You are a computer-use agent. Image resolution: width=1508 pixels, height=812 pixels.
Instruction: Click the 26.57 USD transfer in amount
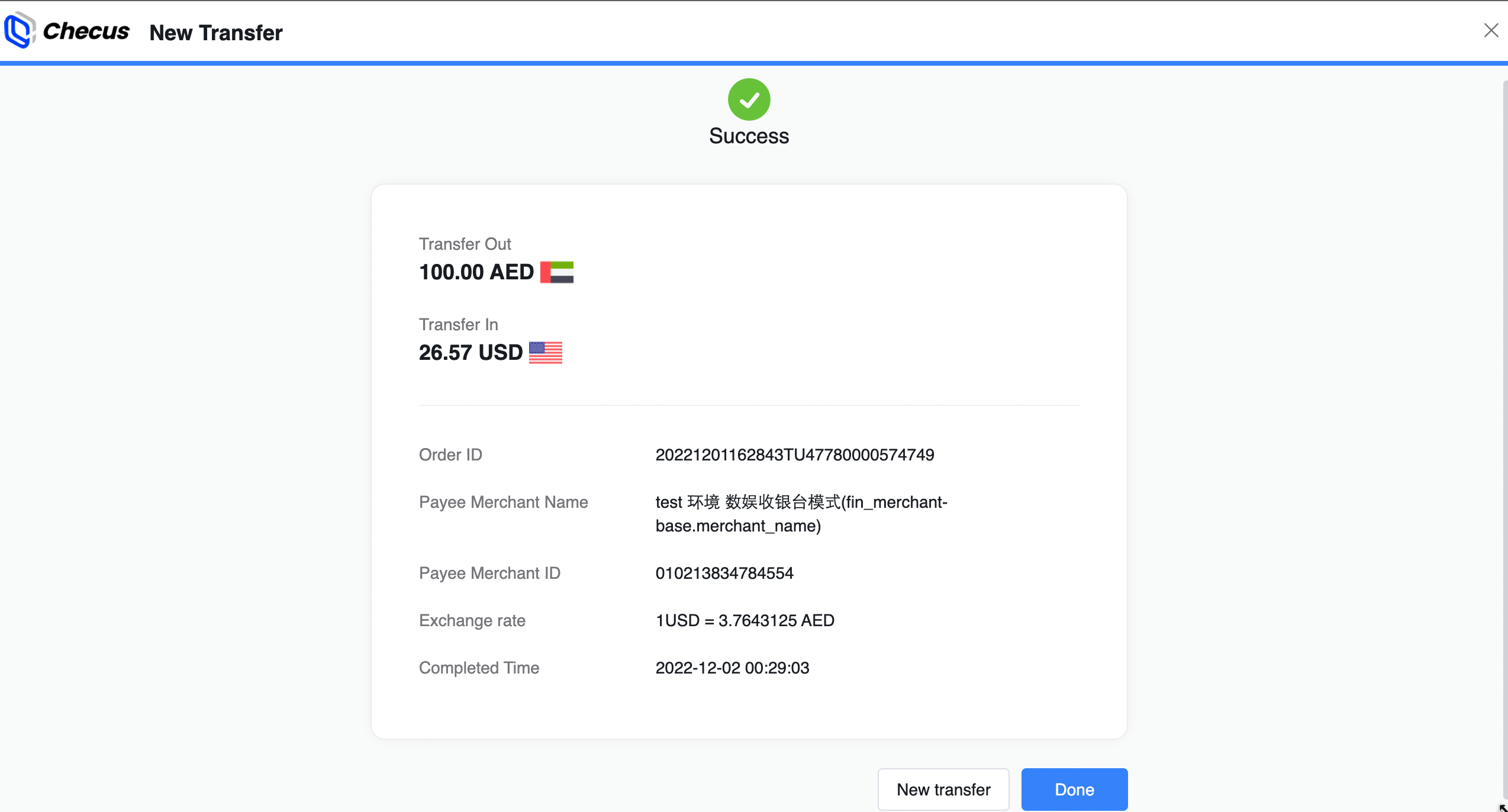coord(471,353)
